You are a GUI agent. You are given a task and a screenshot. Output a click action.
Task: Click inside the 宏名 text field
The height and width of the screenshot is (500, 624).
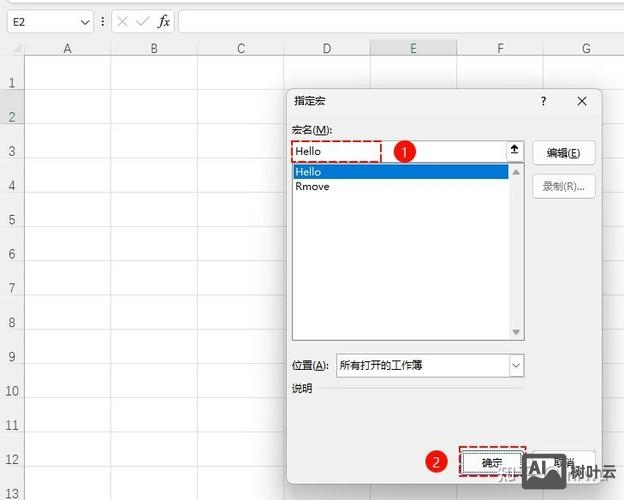[400, 151]
